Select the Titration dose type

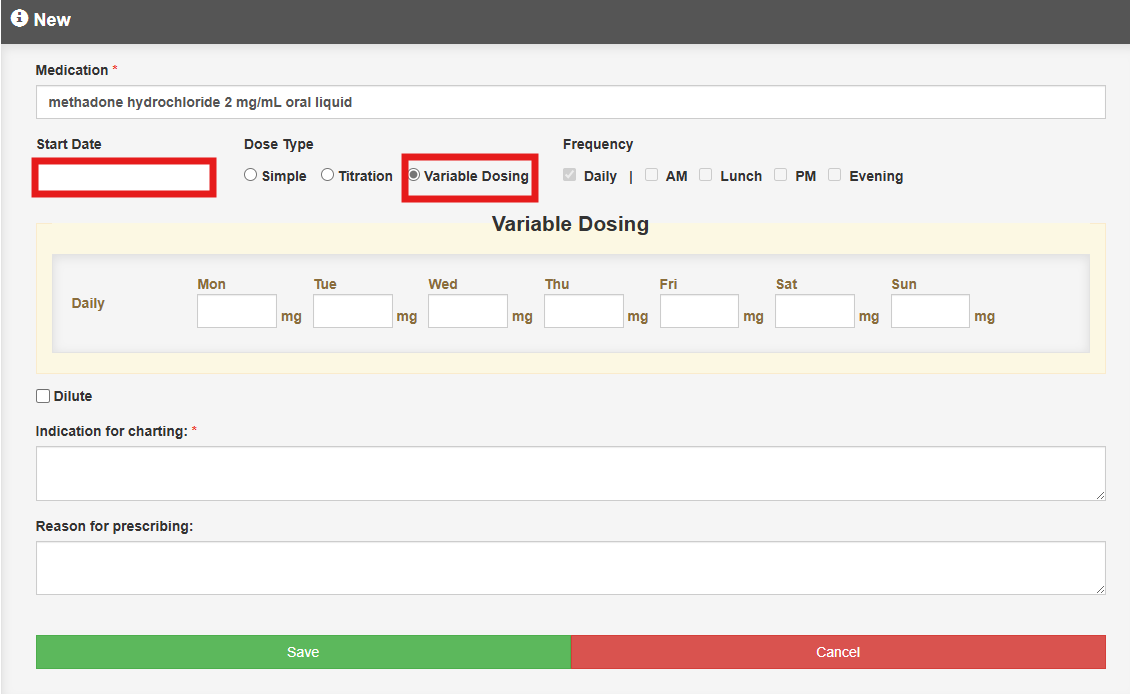point(328,176)
